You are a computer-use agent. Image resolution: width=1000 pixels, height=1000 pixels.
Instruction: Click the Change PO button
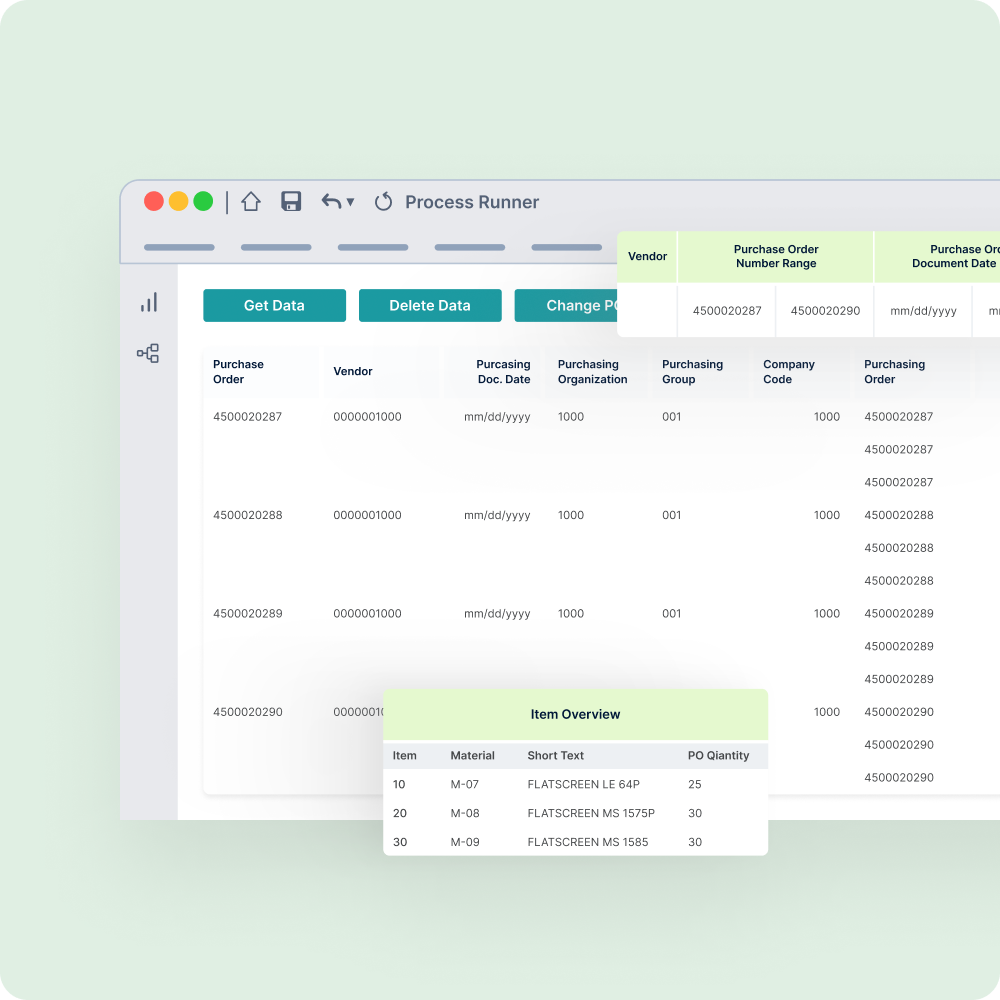(x=566, y=305)
